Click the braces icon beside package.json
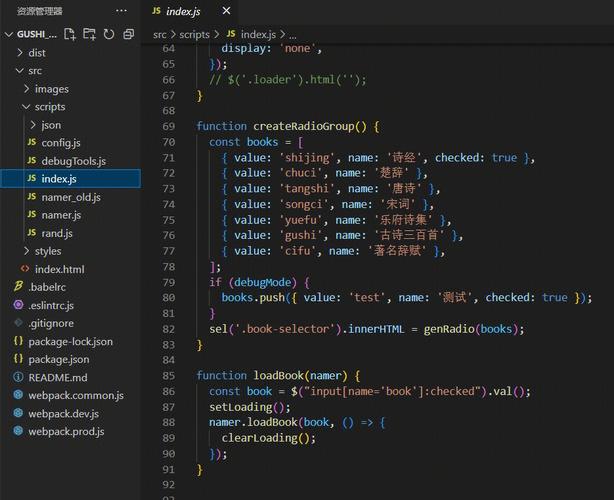This screenshot has height=500, width=614. coord(18,359)
